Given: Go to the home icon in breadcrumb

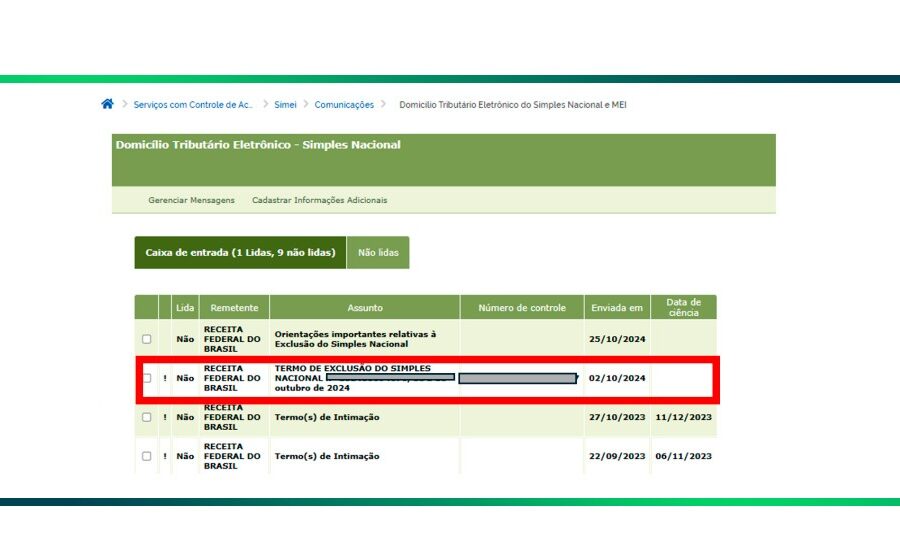Looking at the screenshot, I should (107, 104).
